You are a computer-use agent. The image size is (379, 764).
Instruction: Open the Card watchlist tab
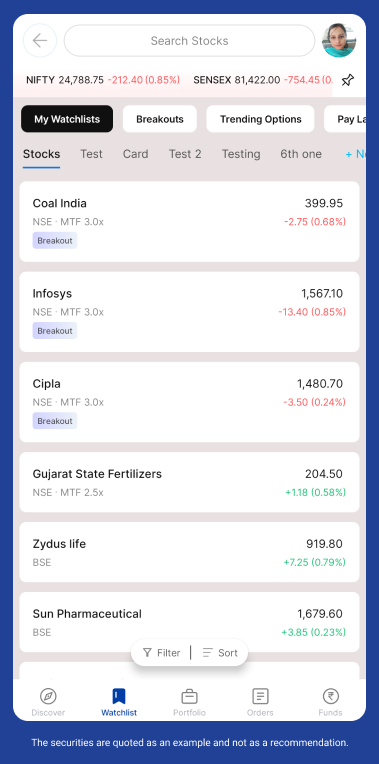point(135,154)
